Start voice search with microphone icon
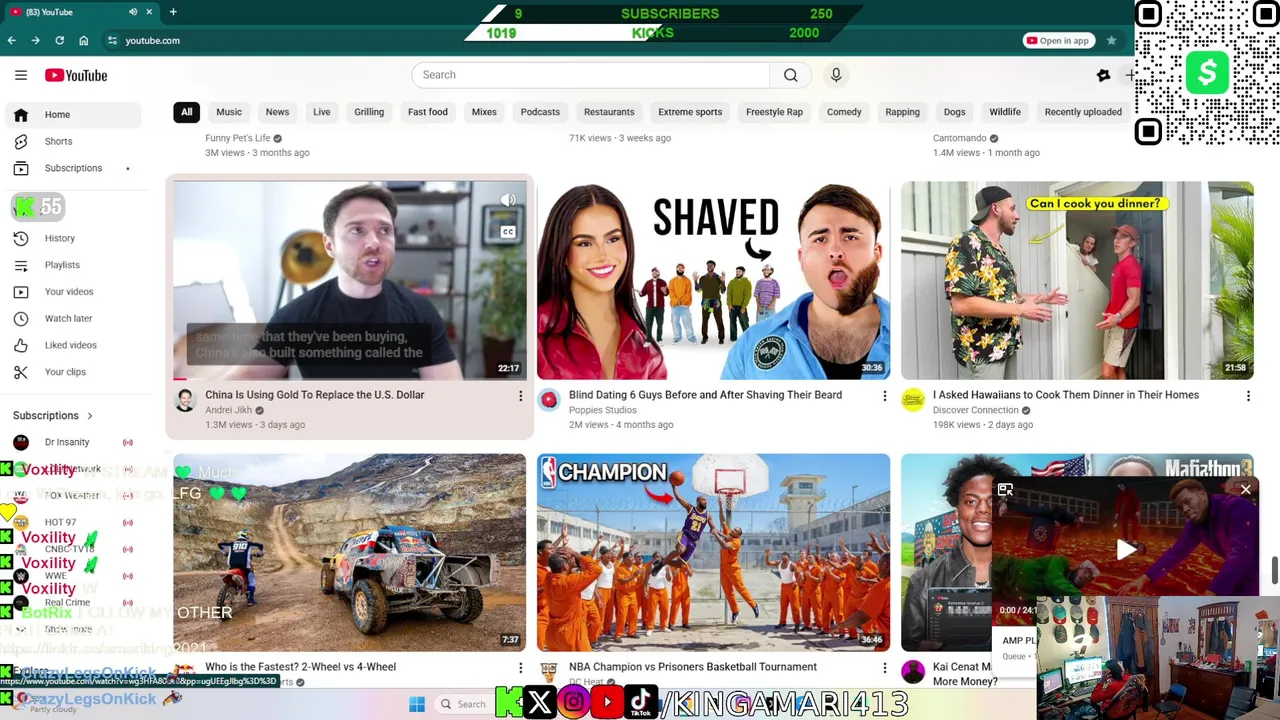1280x720 pixels. [836, 75]
